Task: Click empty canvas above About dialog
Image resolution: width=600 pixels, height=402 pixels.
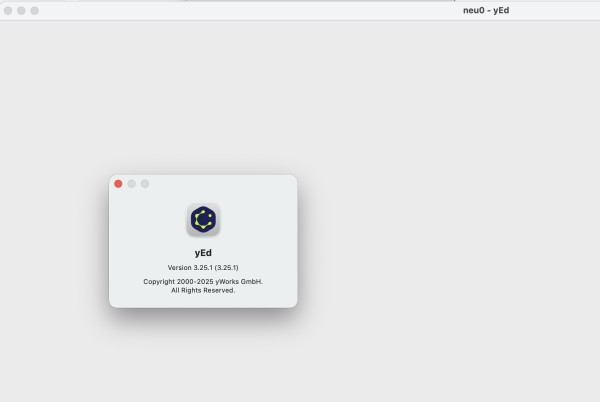Action: (203, 100)
